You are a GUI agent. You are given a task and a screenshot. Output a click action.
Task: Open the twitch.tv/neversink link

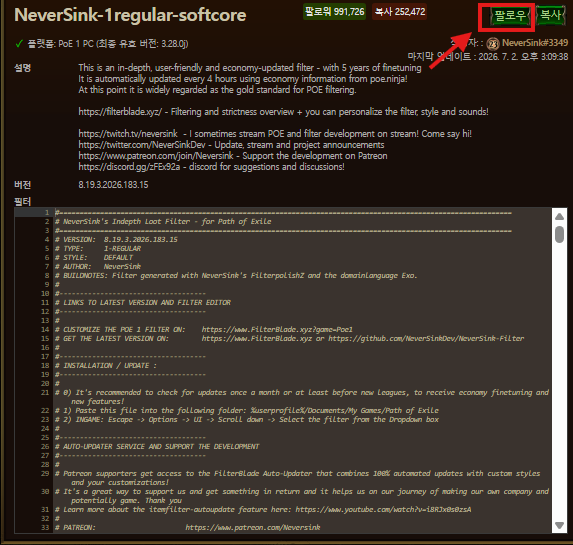tap(128, 134)
